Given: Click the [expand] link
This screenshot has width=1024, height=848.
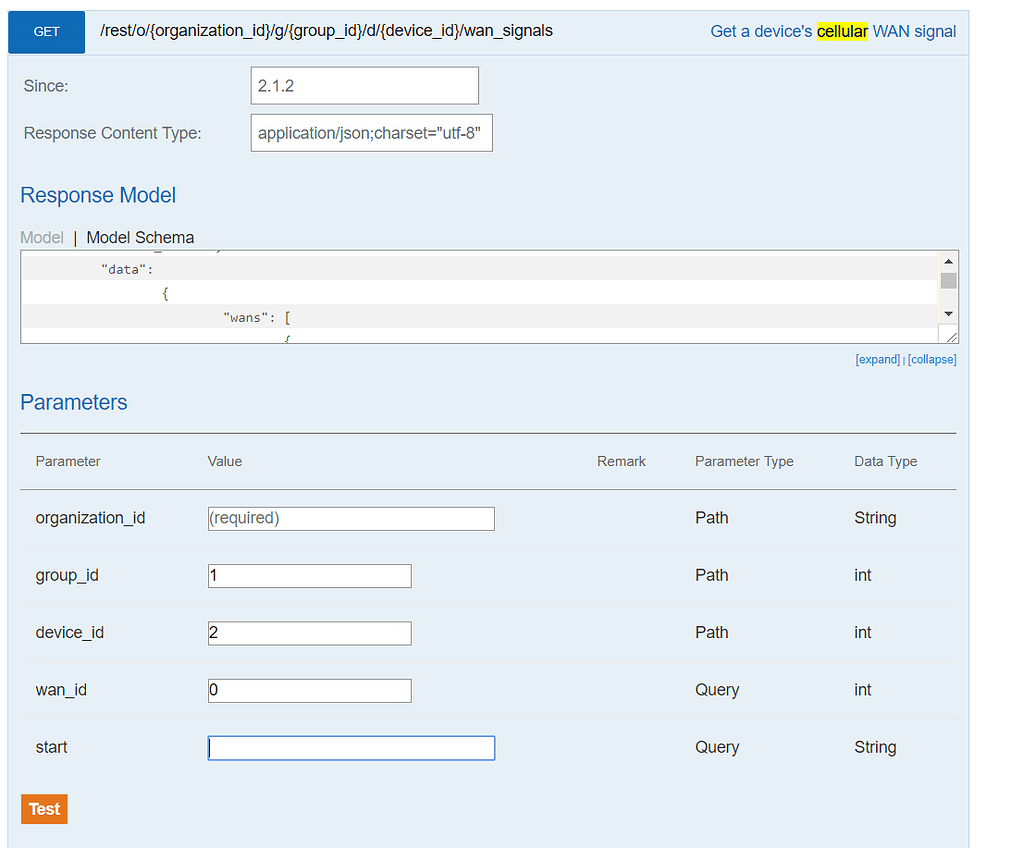Looking at the screenshot, I should point(878,359).
